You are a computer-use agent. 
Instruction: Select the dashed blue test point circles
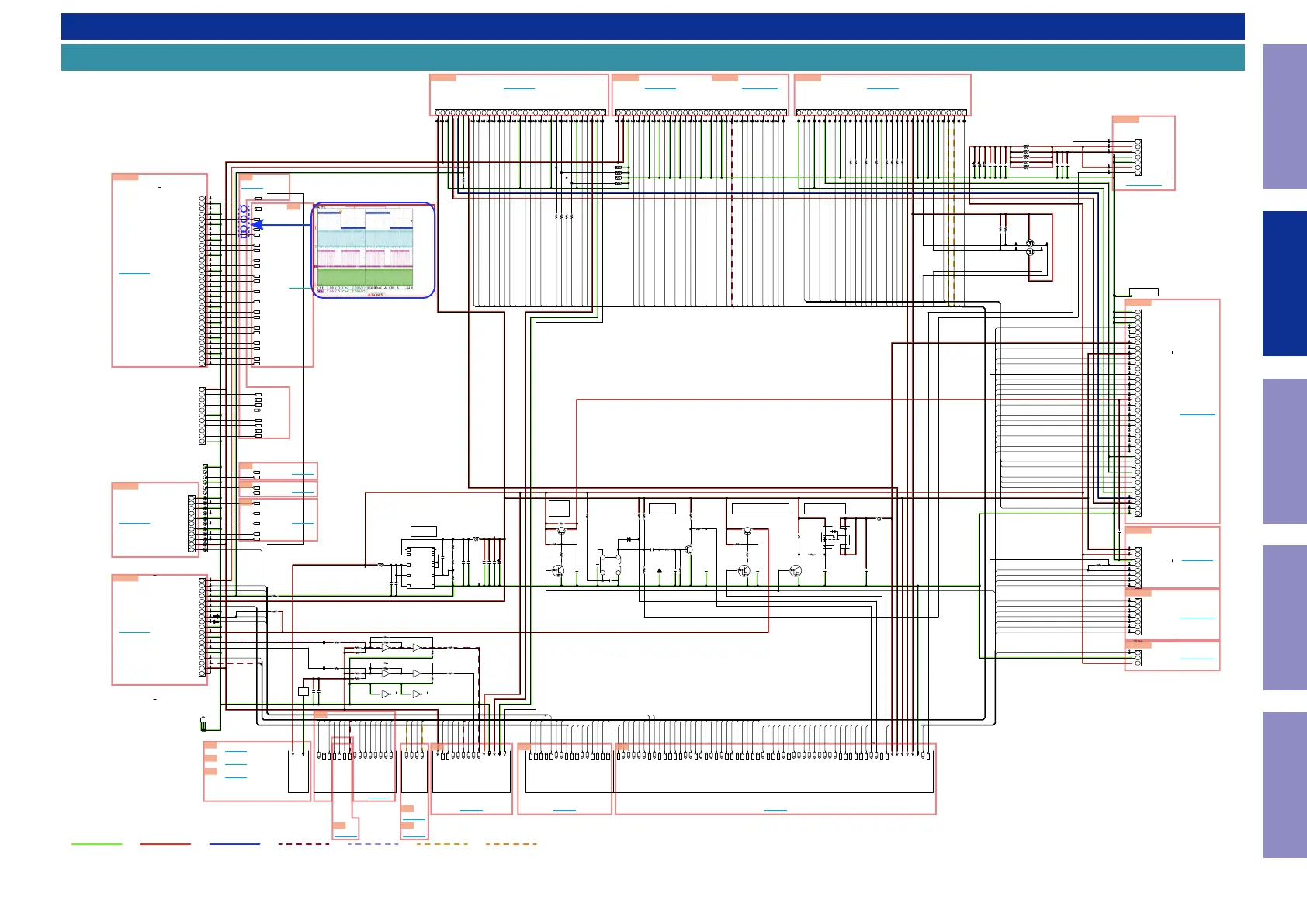point(244,220)
